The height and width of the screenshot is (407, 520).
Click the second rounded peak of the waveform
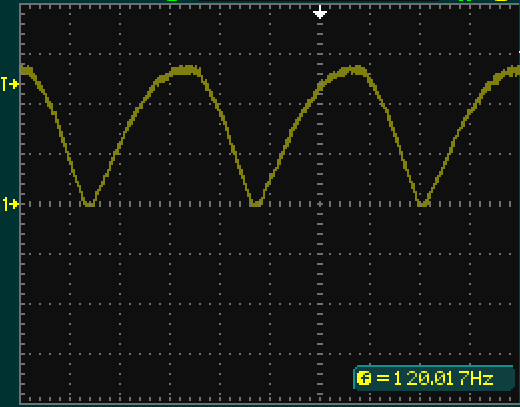[355, 70]
